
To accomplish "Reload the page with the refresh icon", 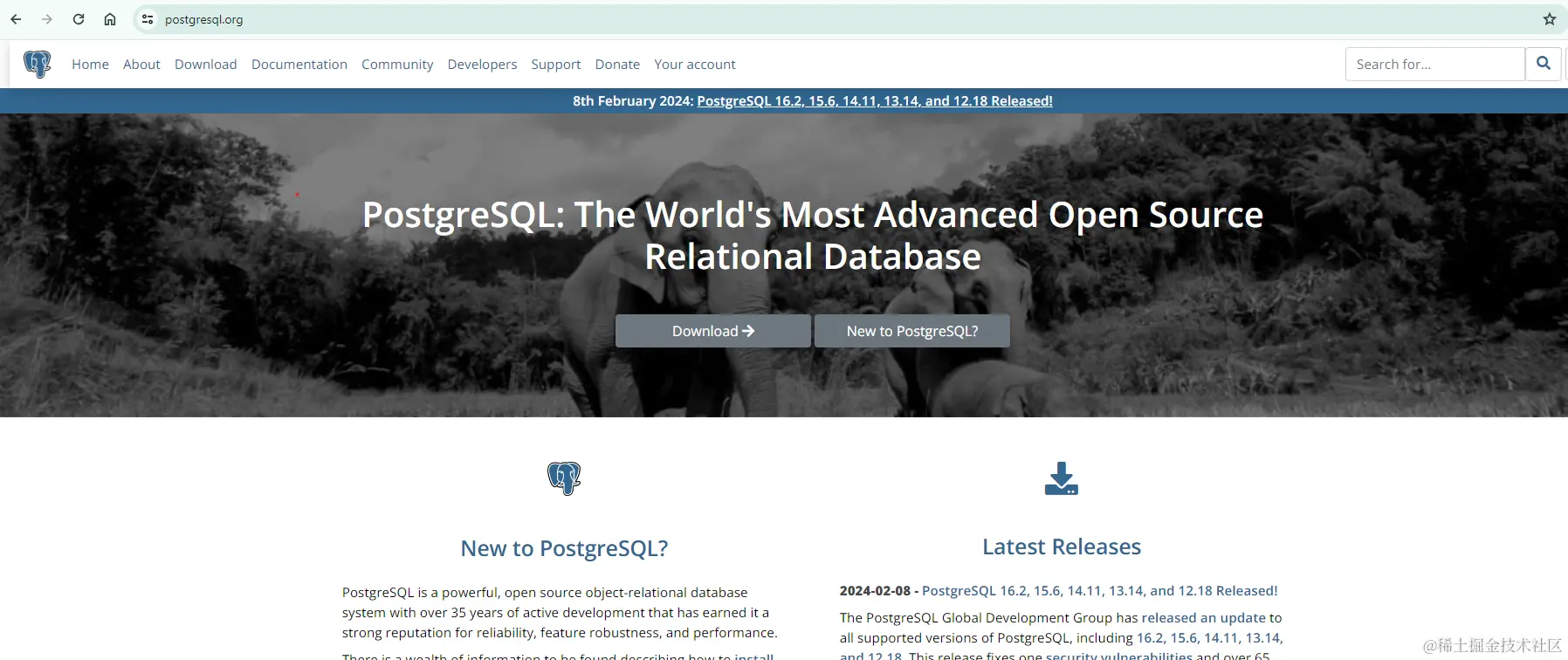I will click(79, 19).
